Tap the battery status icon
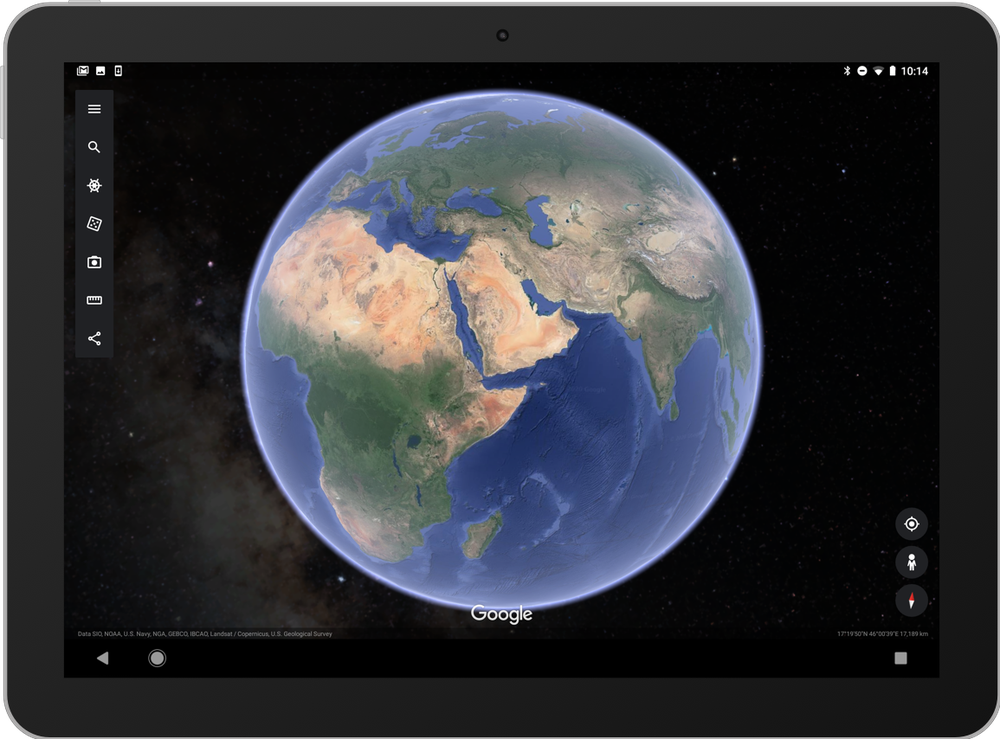1000x739 pixels. [893, 71]
